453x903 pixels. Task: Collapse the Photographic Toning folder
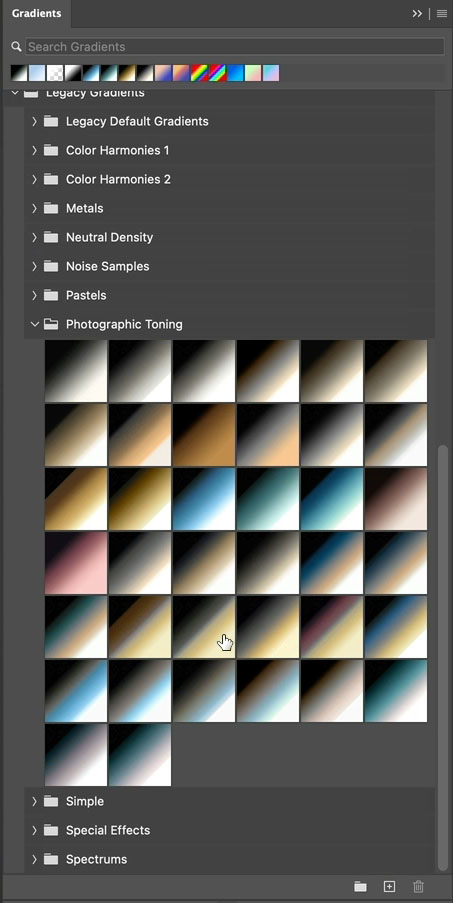(35, 324)
